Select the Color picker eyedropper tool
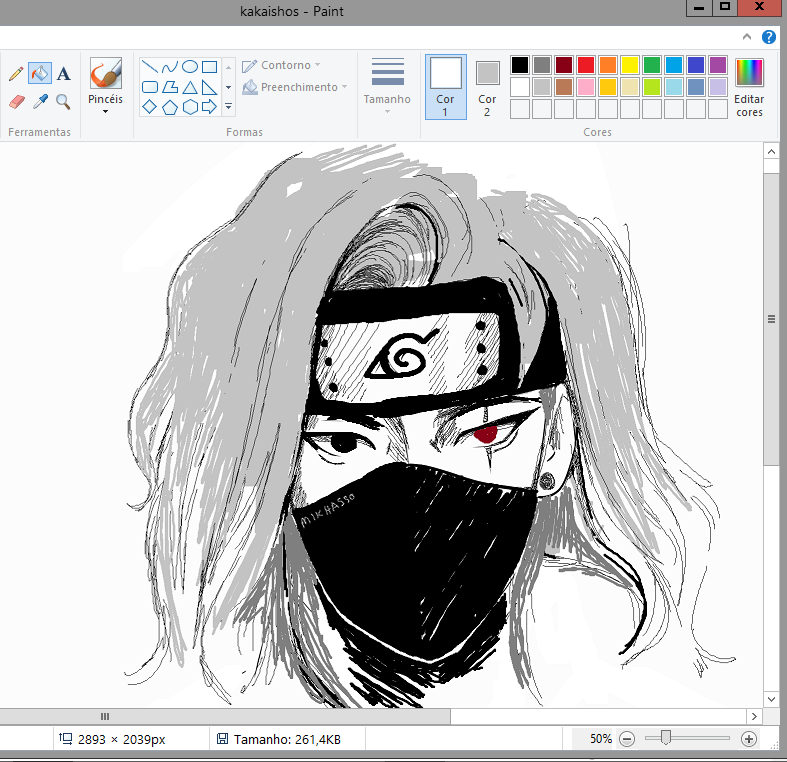 point(40,102)
